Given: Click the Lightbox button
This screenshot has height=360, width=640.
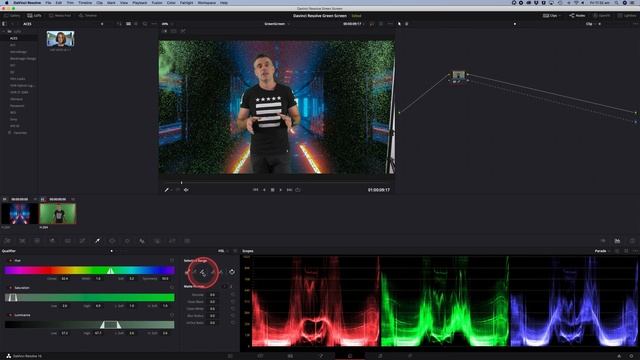Looking at the screenshot, I should (627, 16).
